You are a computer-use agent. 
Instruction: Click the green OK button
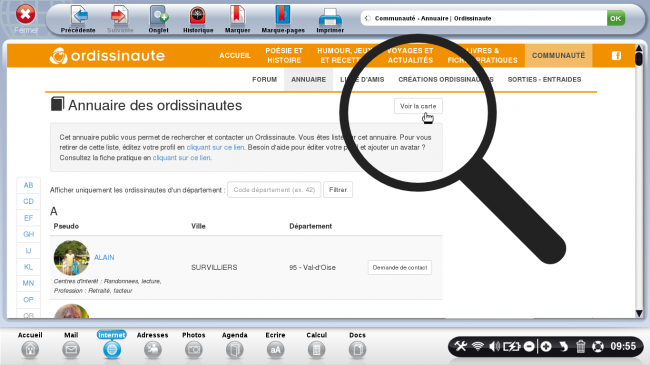[x=616, y=18]
